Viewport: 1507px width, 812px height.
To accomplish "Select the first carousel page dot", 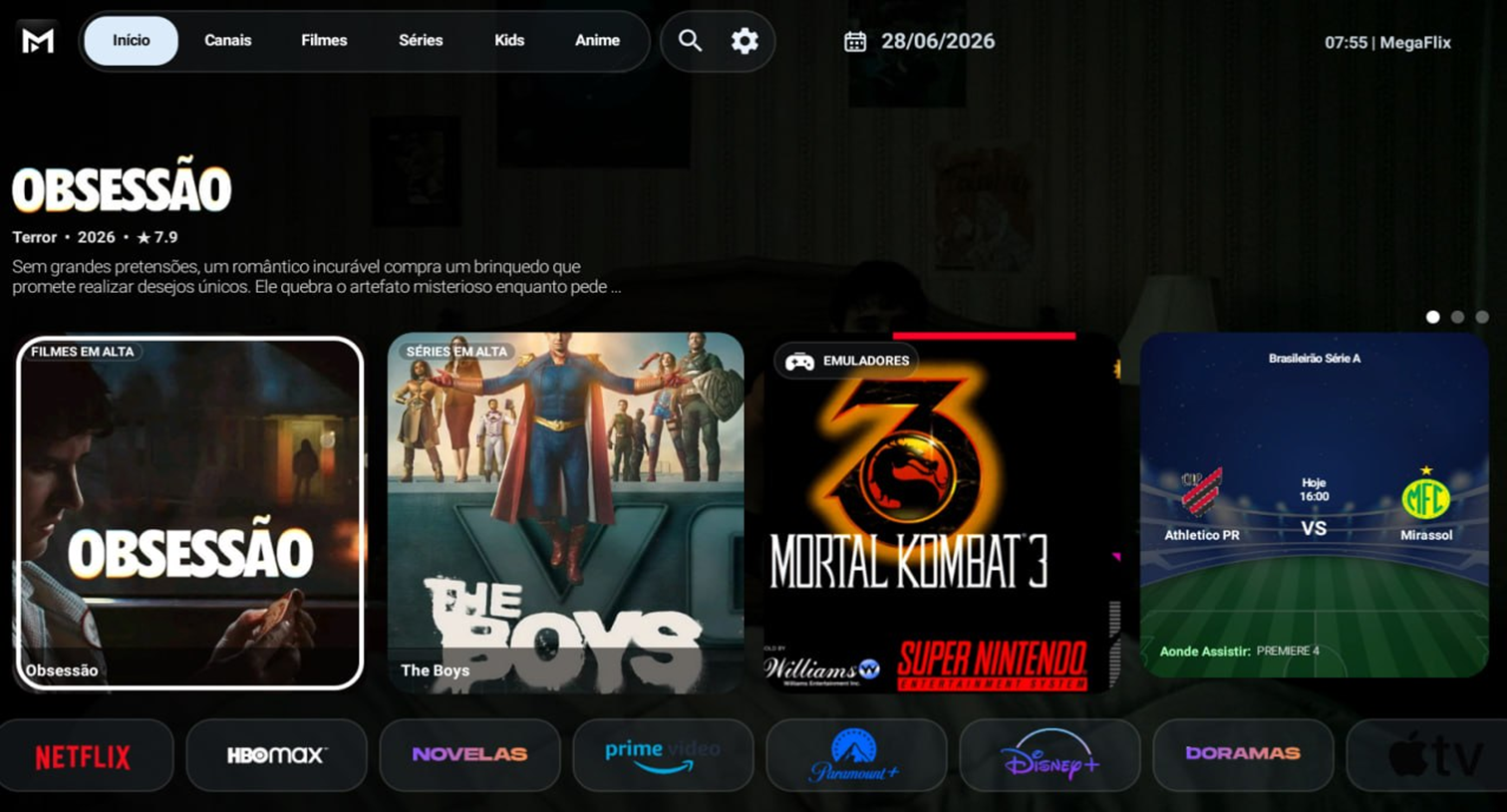I will [1432, 317].
